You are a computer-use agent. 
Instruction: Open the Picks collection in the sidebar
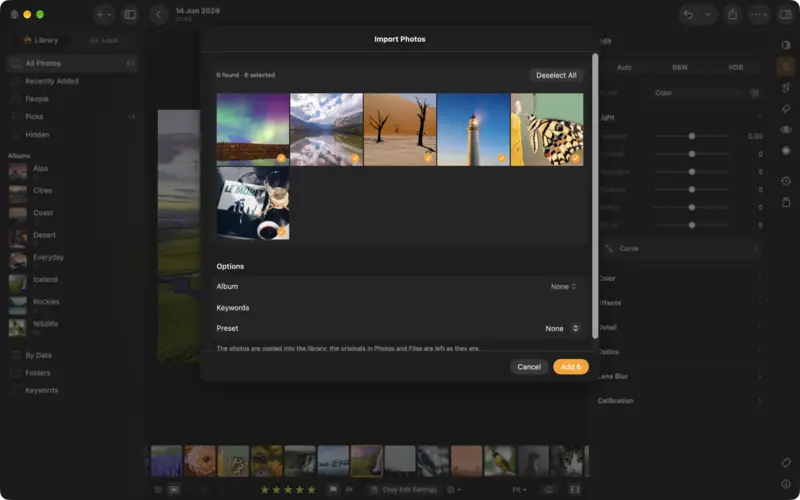click(72, 117)
